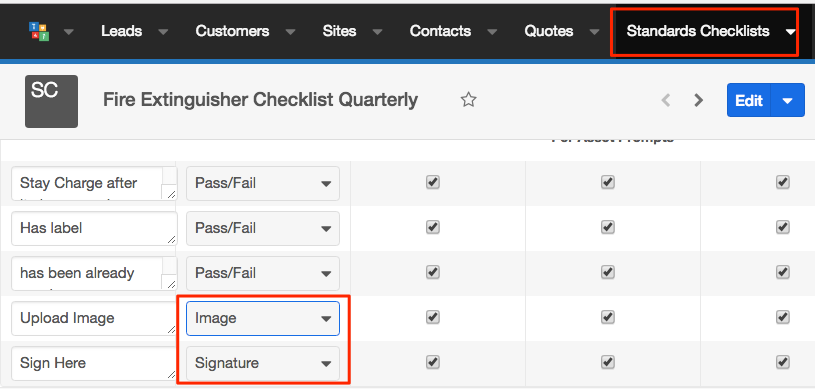Go to previous record arrow
The height and width of the screenshot is (389, 815).
coord(666,100)
